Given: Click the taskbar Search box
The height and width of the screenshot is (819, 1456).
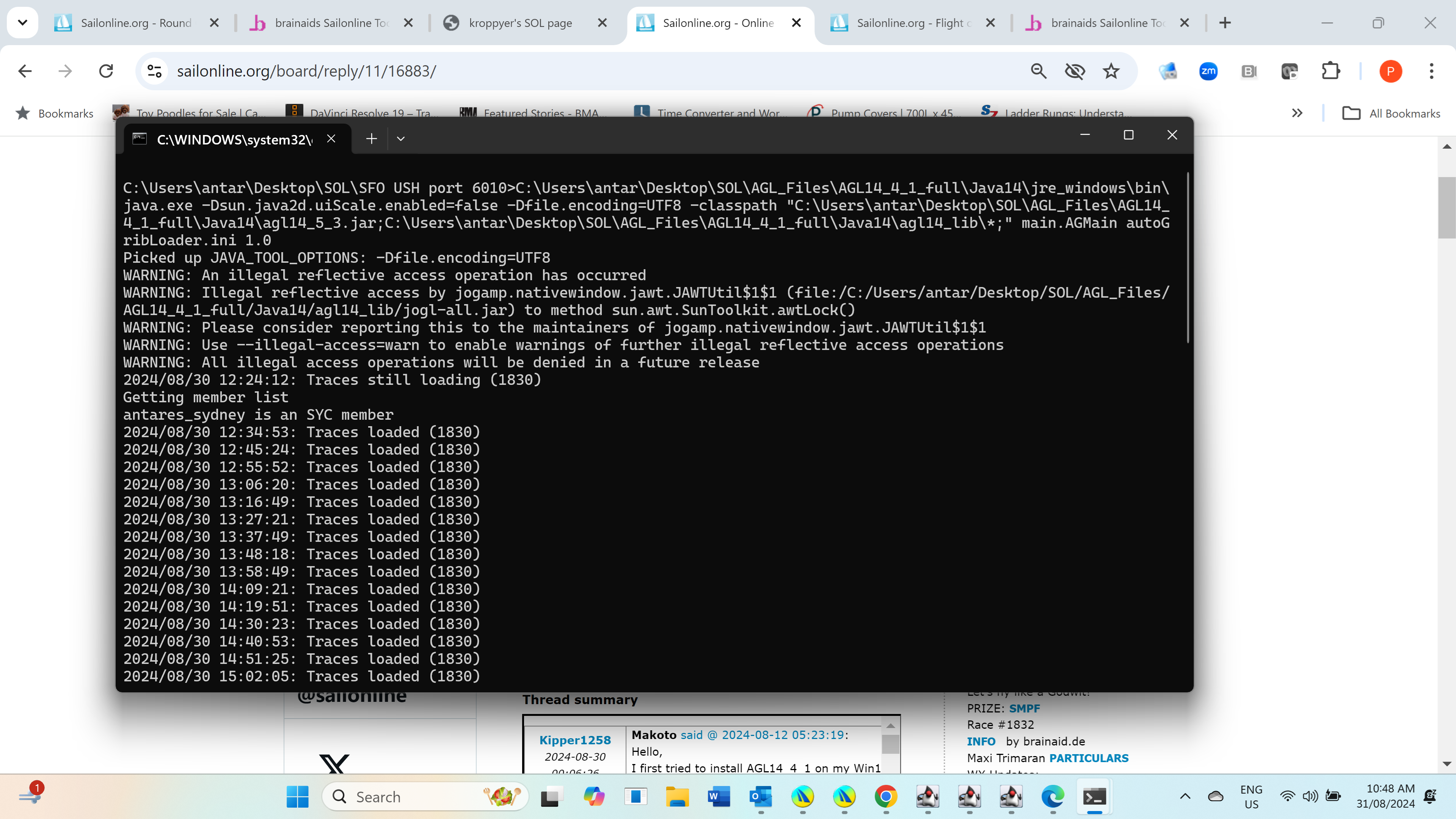Looking at the screenshot, I should (425, 797).
